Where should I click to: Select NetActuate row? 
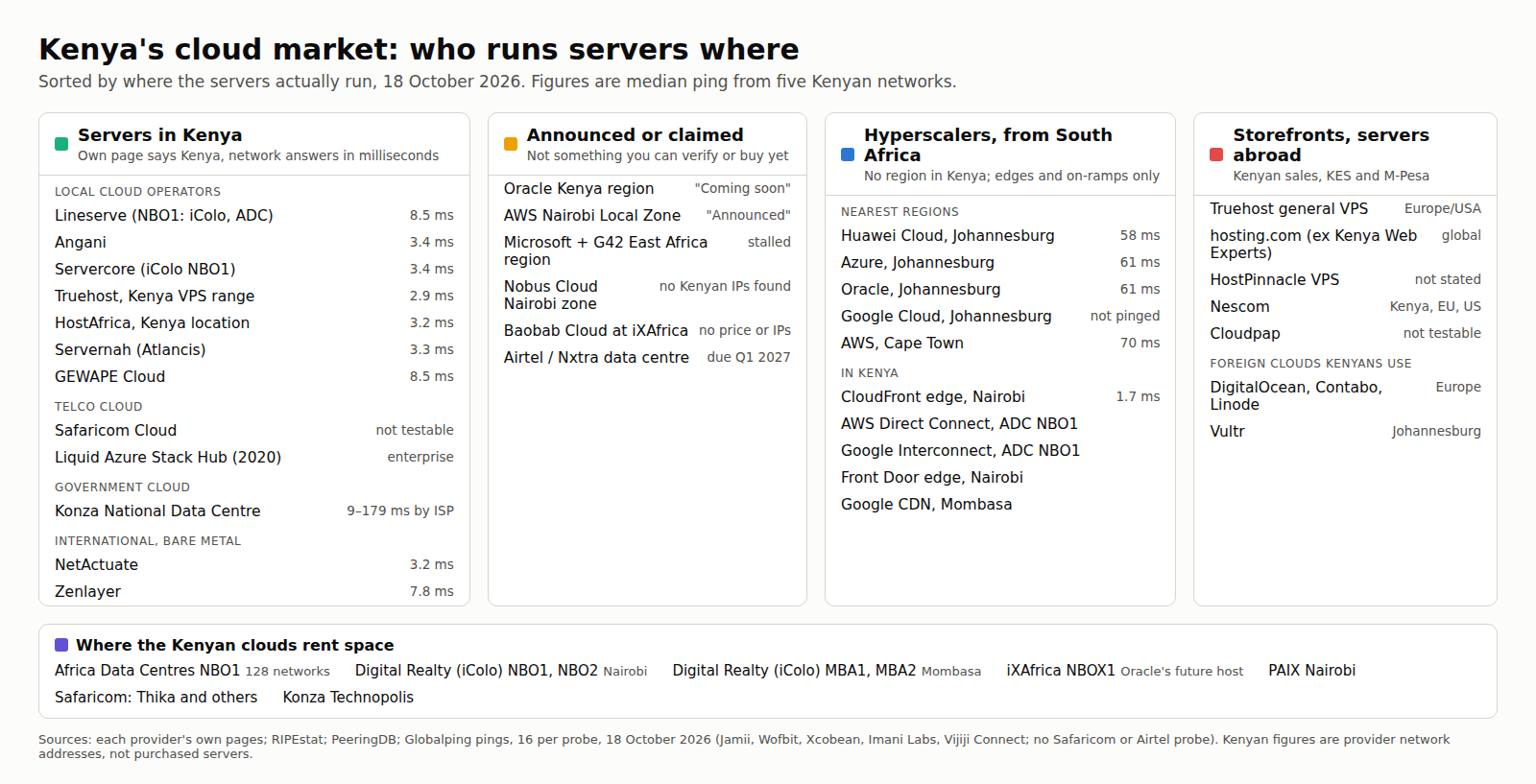(x=254, y=564)
